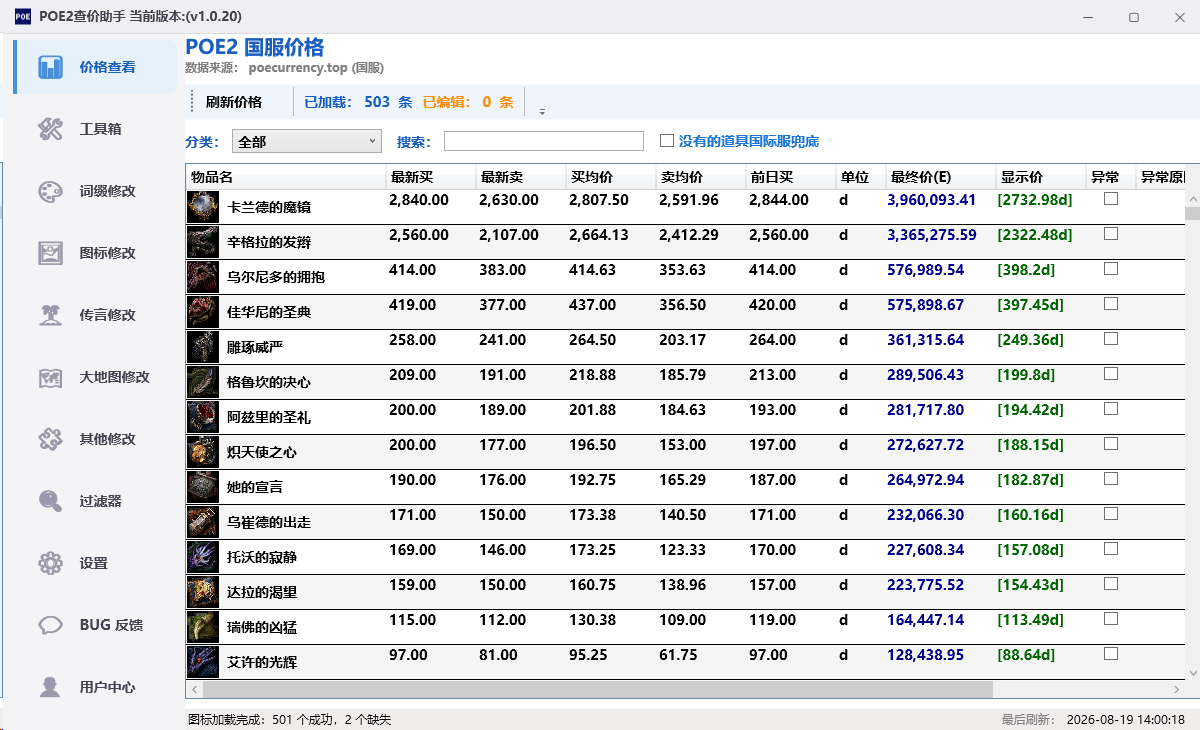Click the 艾许的光辉 item icon

pos(203,662)
